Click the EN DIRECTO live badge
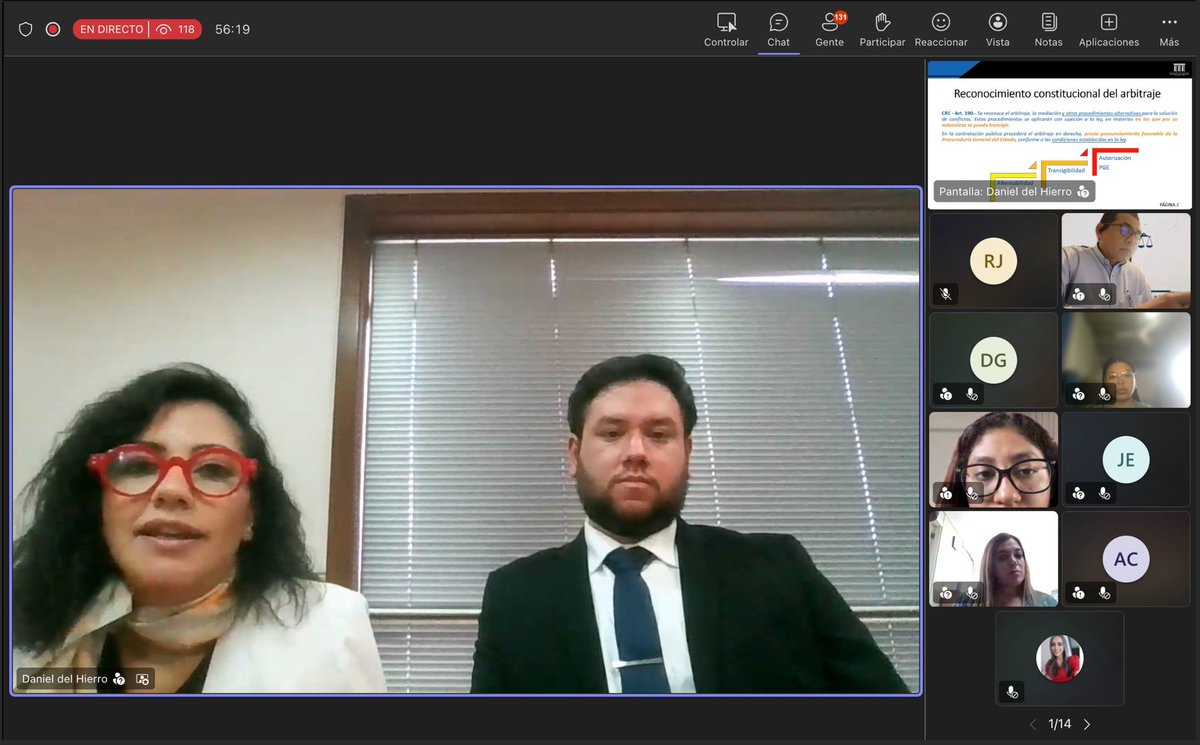This screenshot has width=1200, height=745. [x=111, y=29]
